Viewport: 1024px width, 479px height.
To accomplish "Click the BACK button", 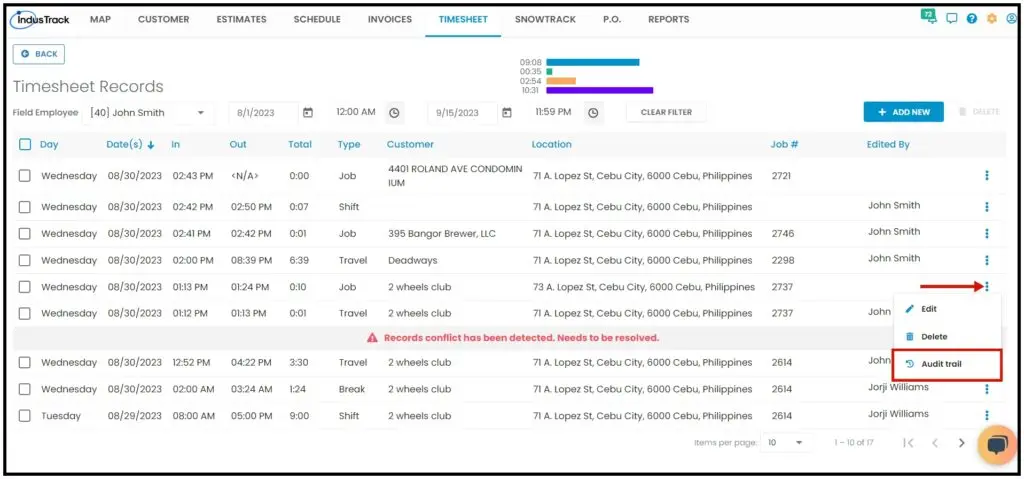I will pyautogui.click(x=39, y=54).
